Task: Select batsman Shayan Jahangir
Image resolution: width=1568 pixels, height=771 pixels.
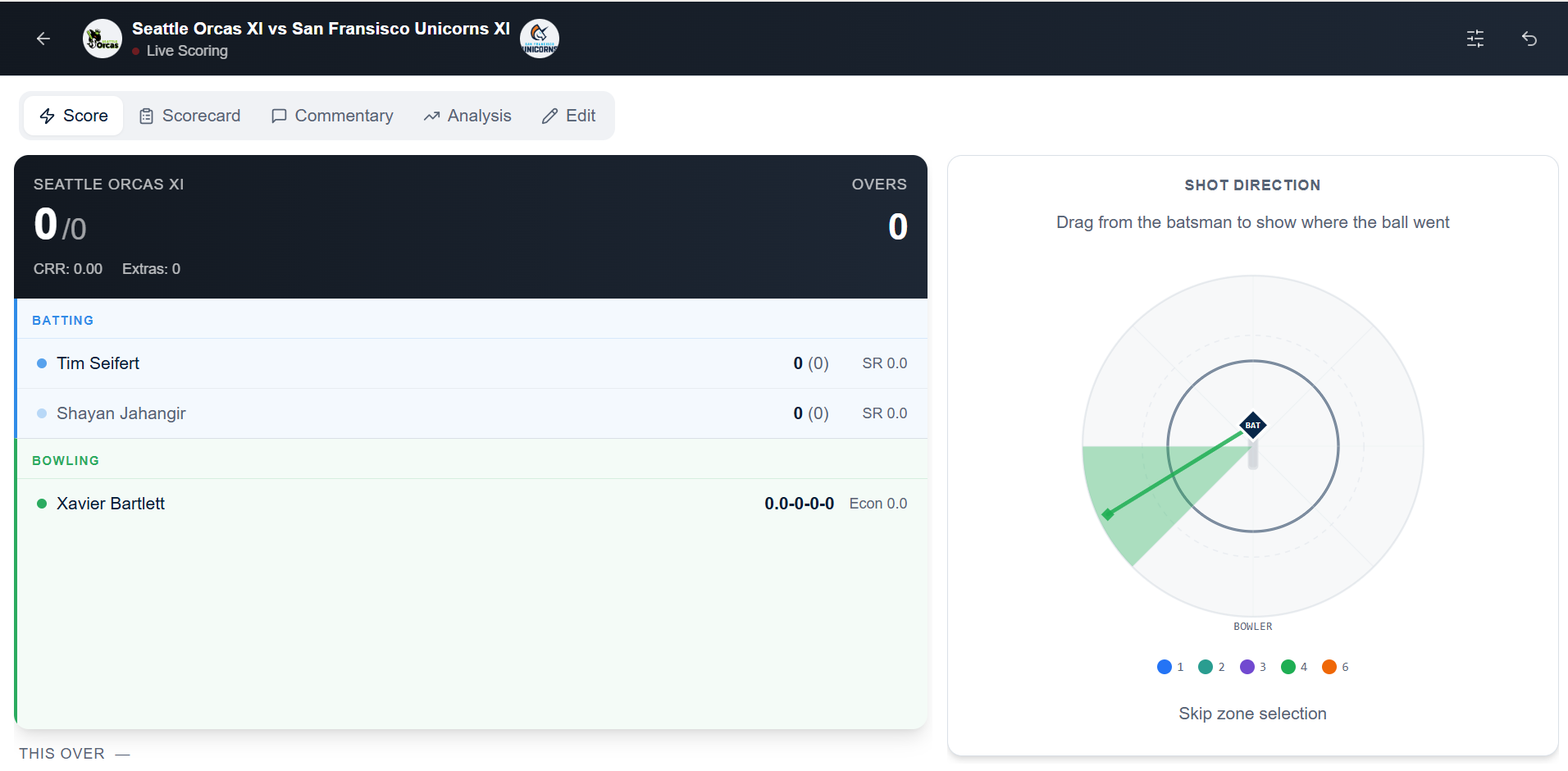Action: point(472,413)
